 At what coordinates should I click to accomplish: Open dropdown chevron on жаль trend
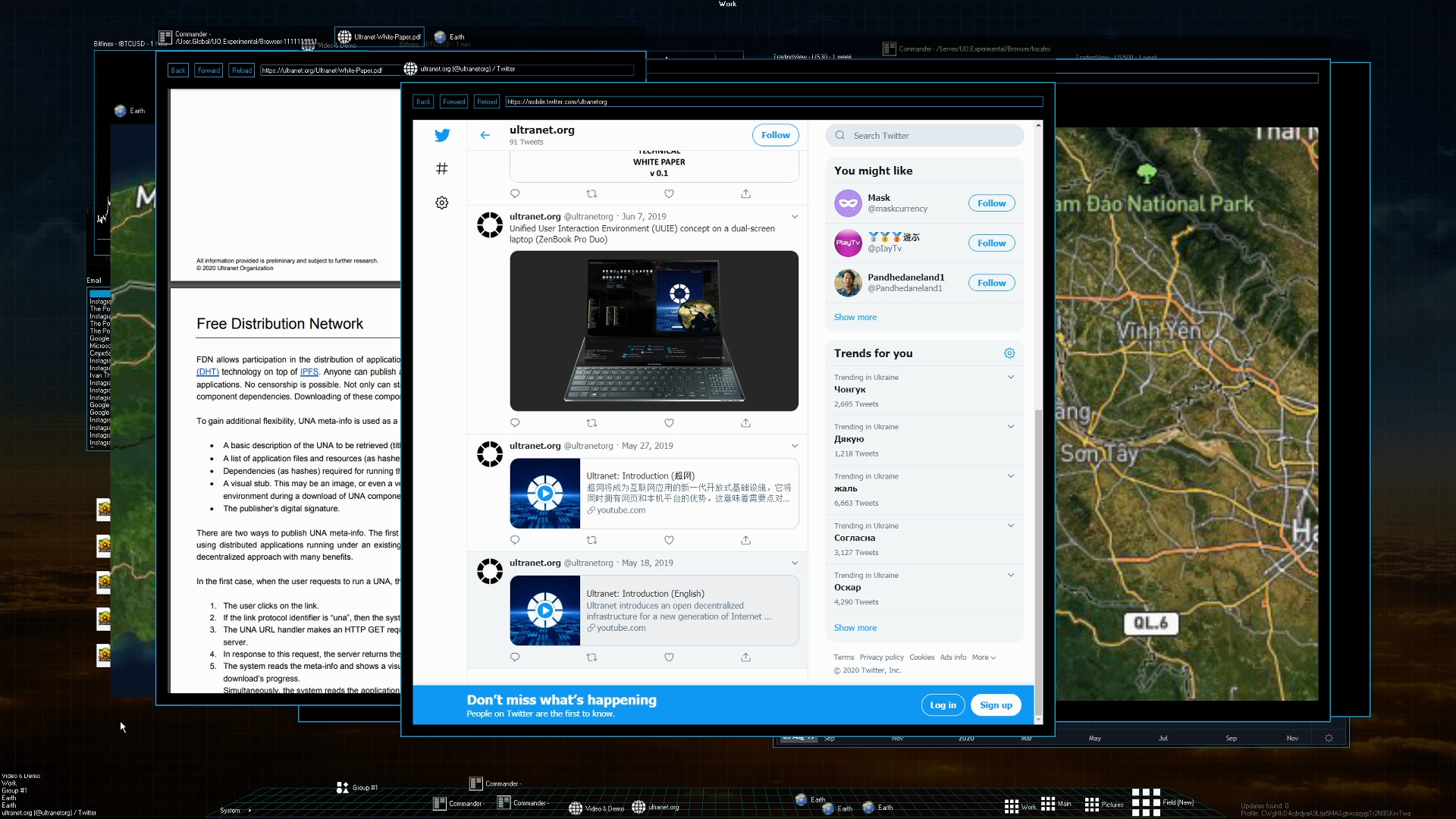click(x=1012, y=475)
